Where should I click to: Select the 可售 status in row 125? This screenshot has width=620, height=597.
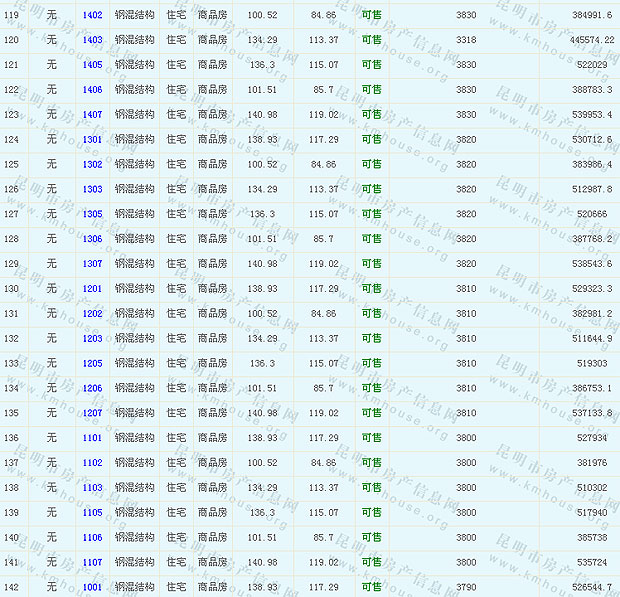click(371, 165)
